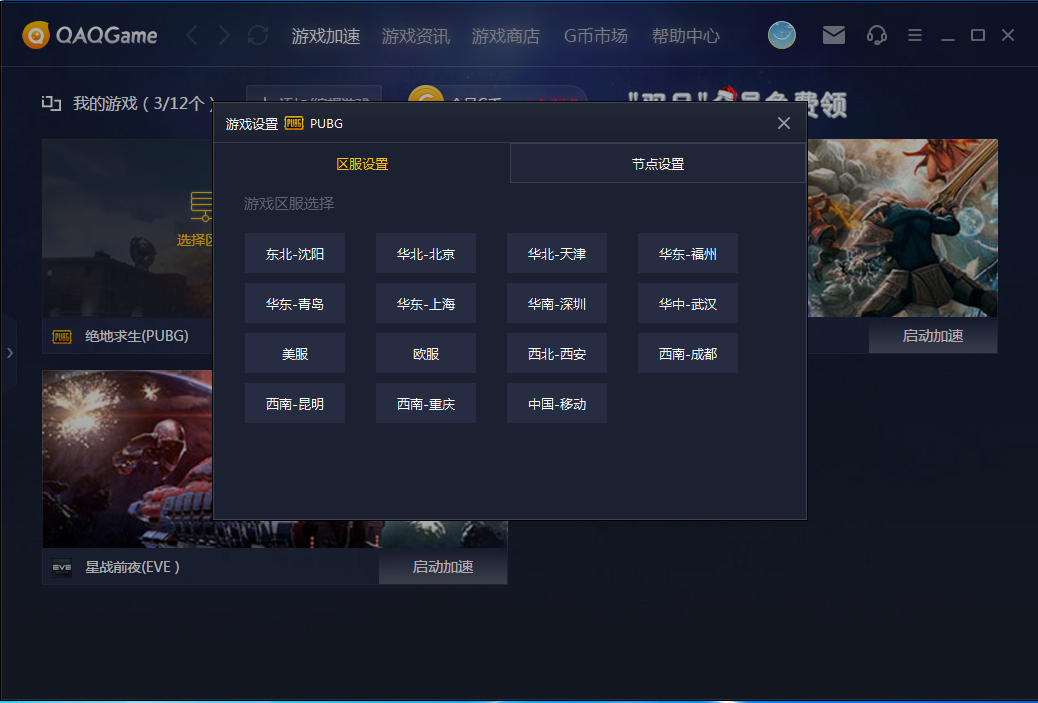Close the PUBG game settings dialog
This screenshot has width=1038, height=703.
(784, 123)
